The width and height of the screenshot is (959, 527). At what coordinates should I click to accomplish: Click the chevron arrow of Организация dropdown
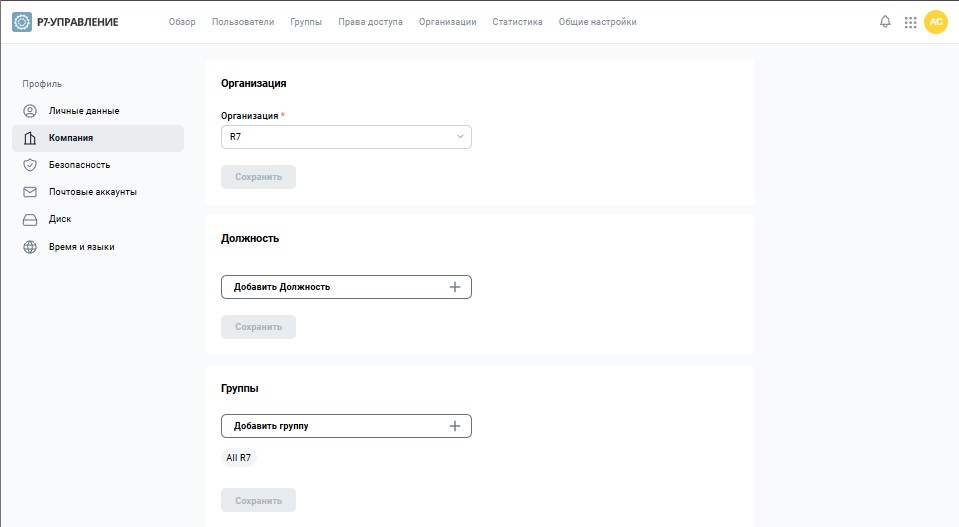pos(460,136)
